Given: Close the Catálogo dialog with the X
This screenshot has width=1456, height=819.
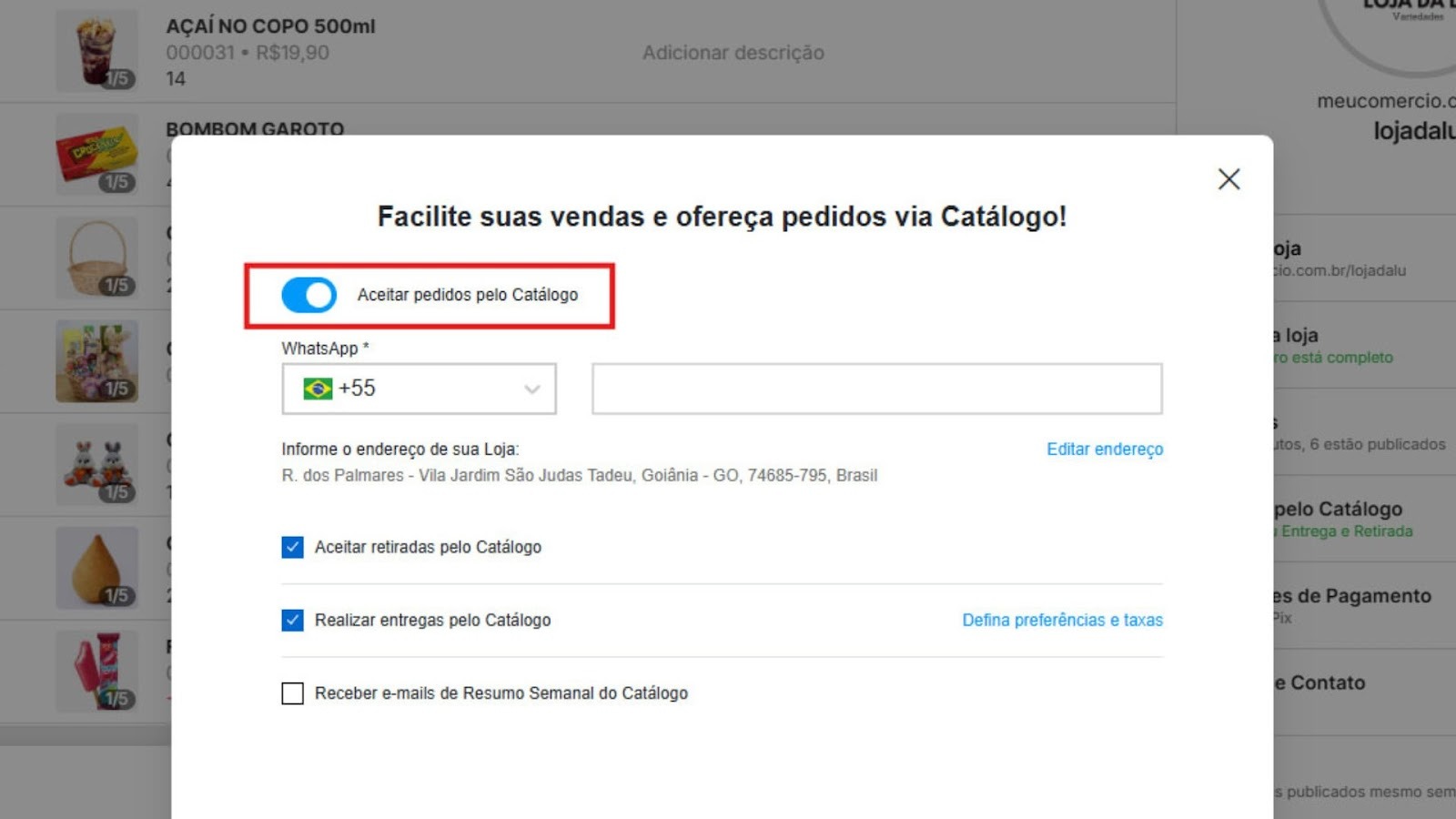Looking at the screenshot, I should (x=1228, y=179).
